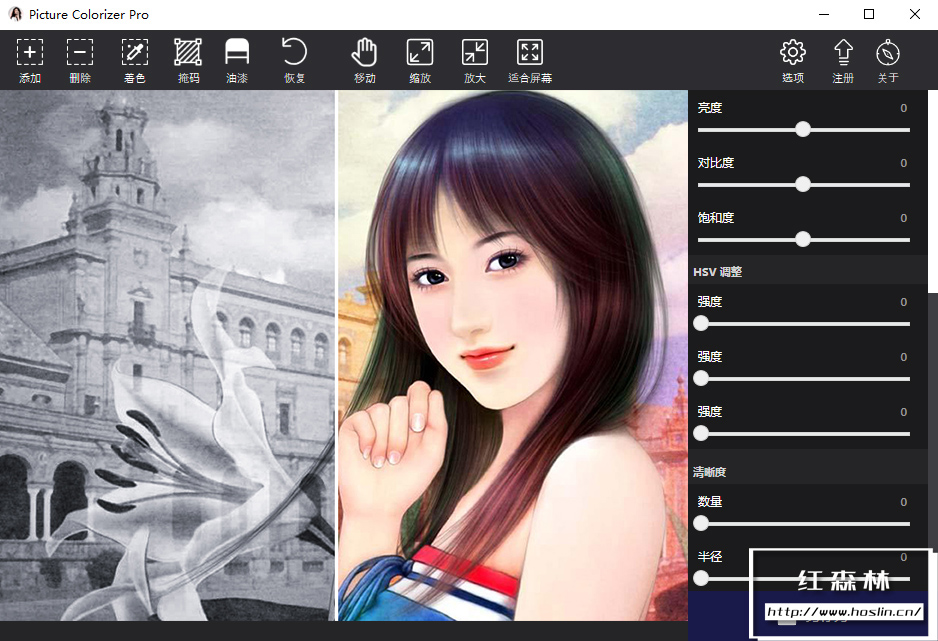938x641 pixels.
Task: Click the 数量 amount slider handle
Action: (x=701, y=524)
